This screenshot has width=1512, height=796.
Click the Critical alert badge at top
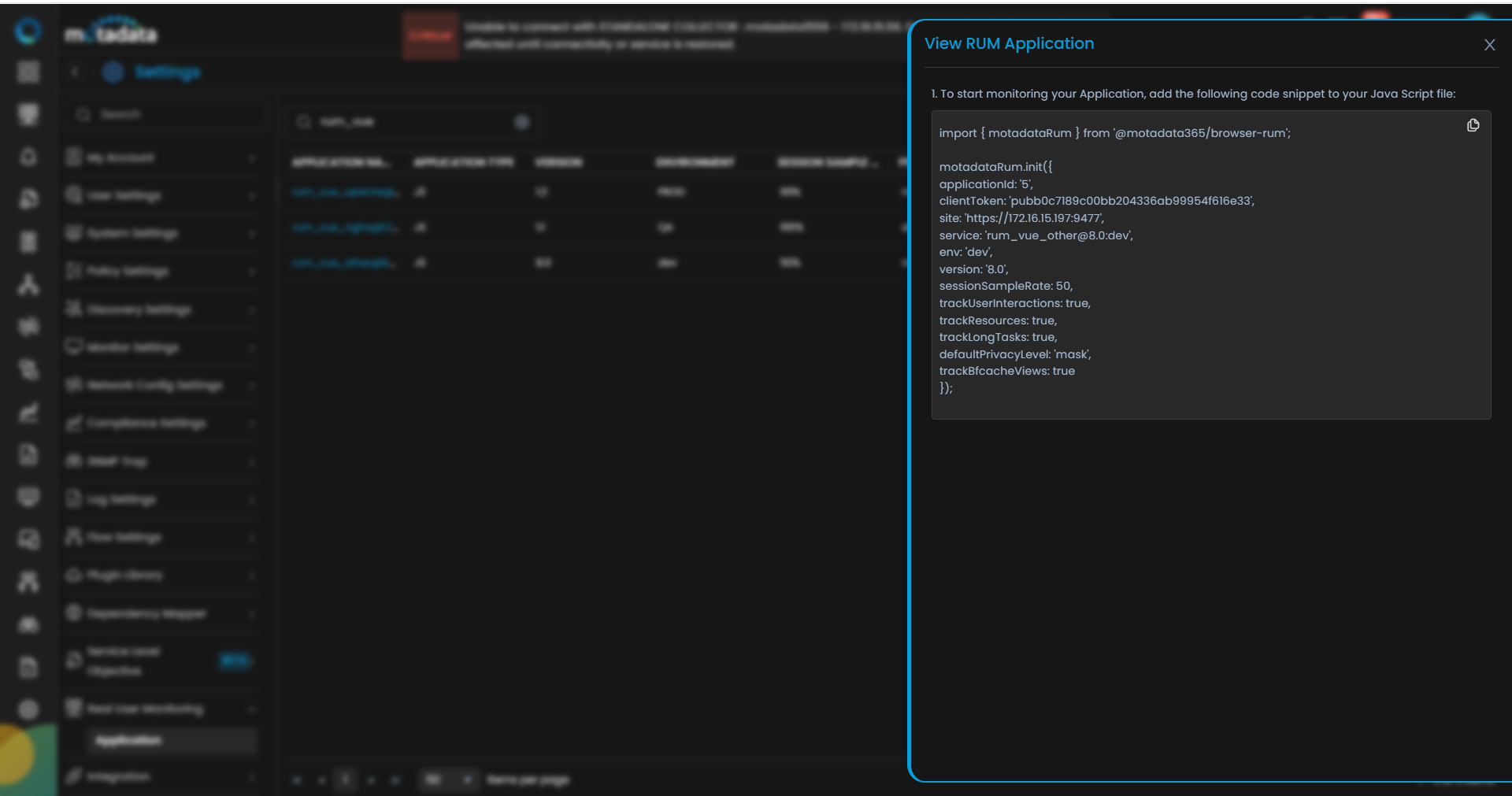(x=430, y=35)
